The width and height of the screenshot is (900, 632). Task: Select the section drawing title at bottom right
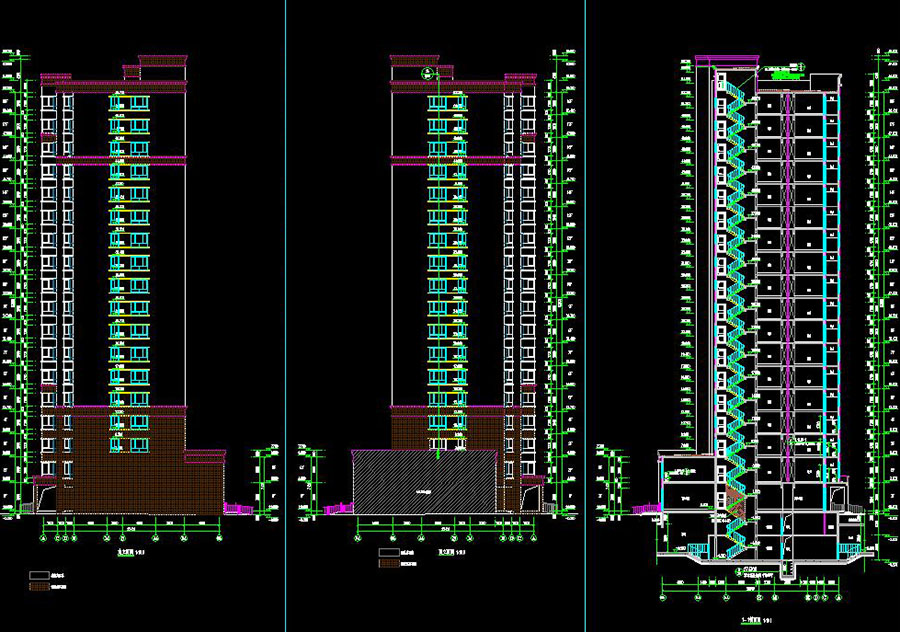(x=752, y=620)
